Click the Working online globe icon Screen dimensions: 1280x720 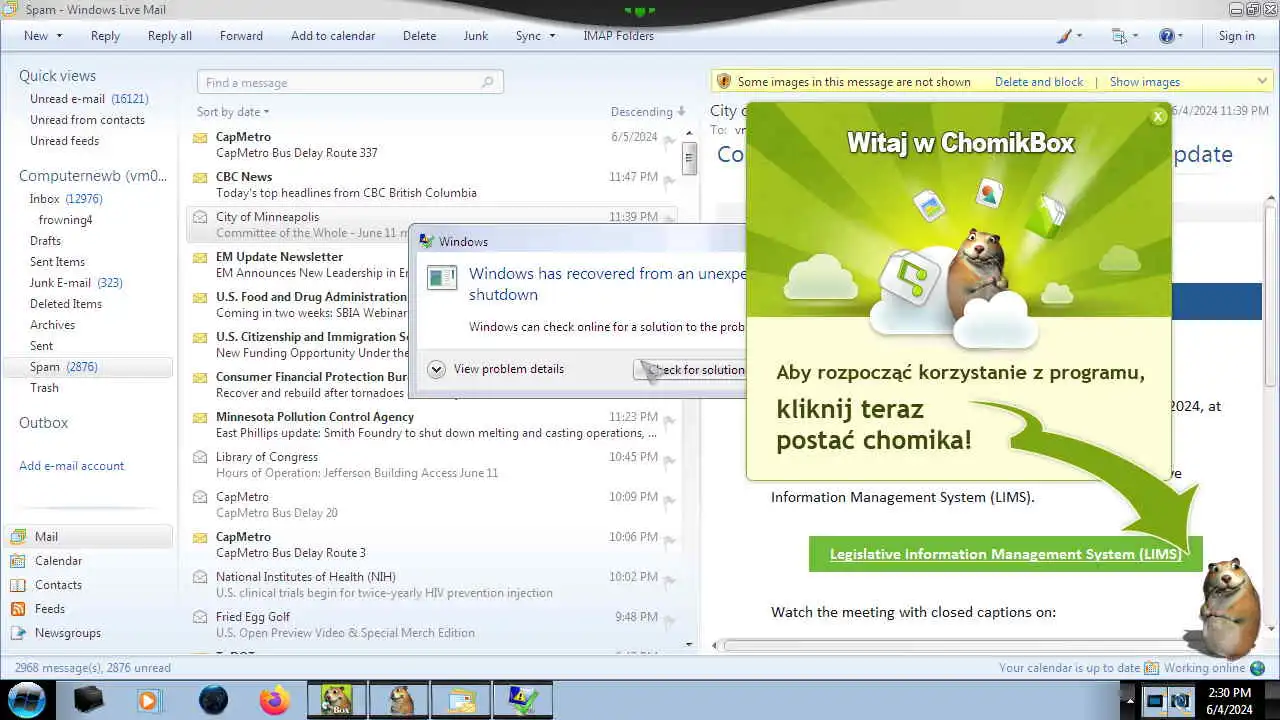coord(1257,668)
